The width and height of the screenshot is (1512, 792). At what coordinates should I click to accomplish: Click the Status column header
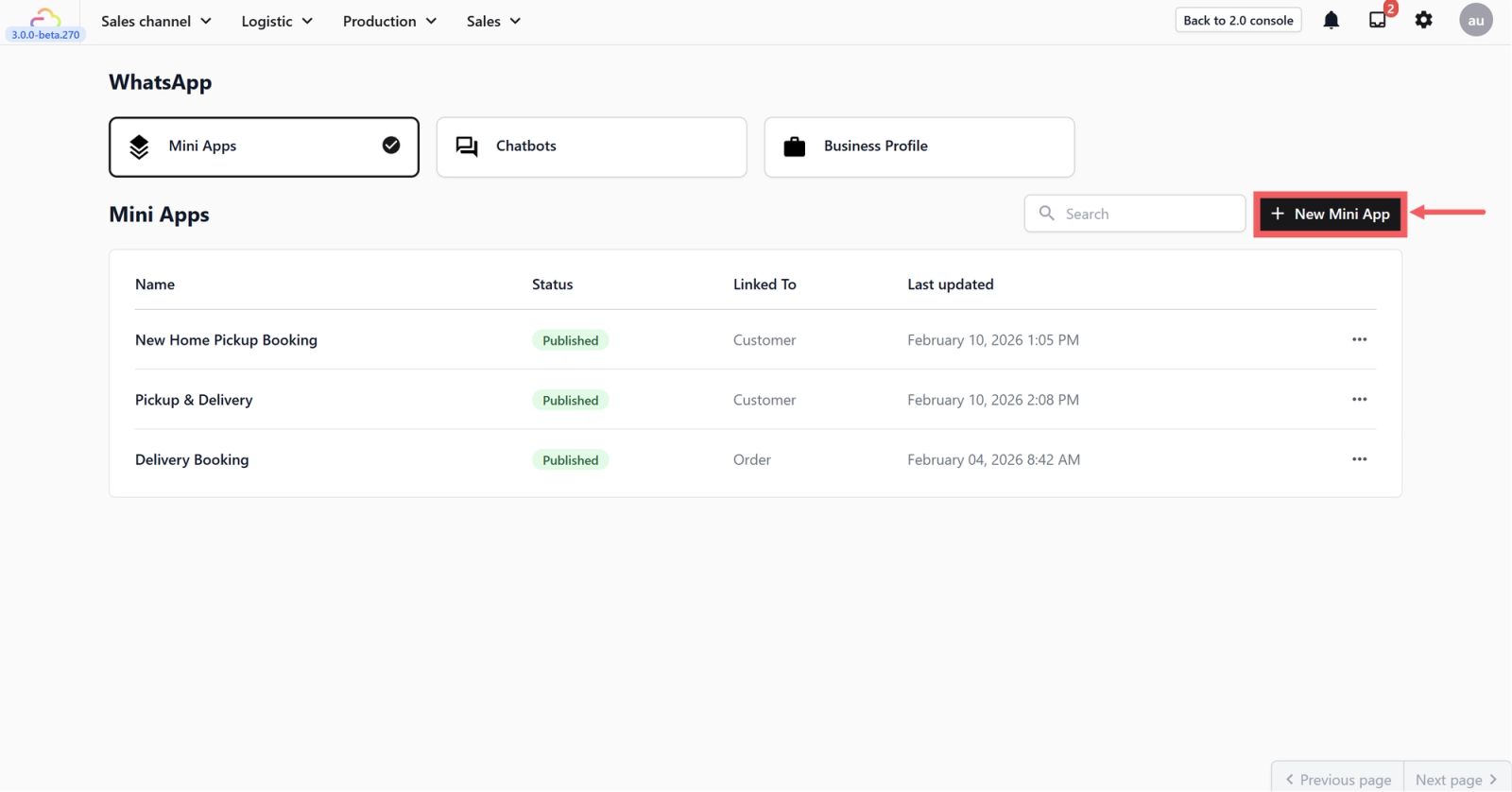click(x=553, y=284)
